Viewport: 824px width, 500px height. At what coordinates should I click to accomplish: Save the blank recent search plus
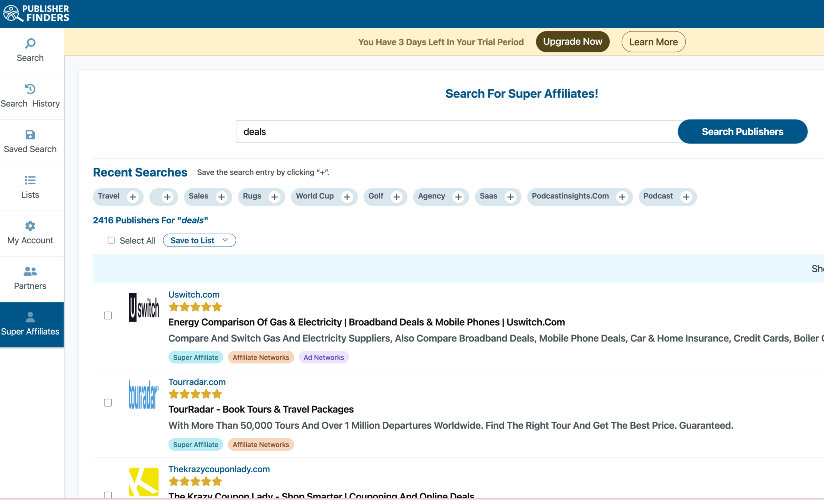(x=167, y=197)
